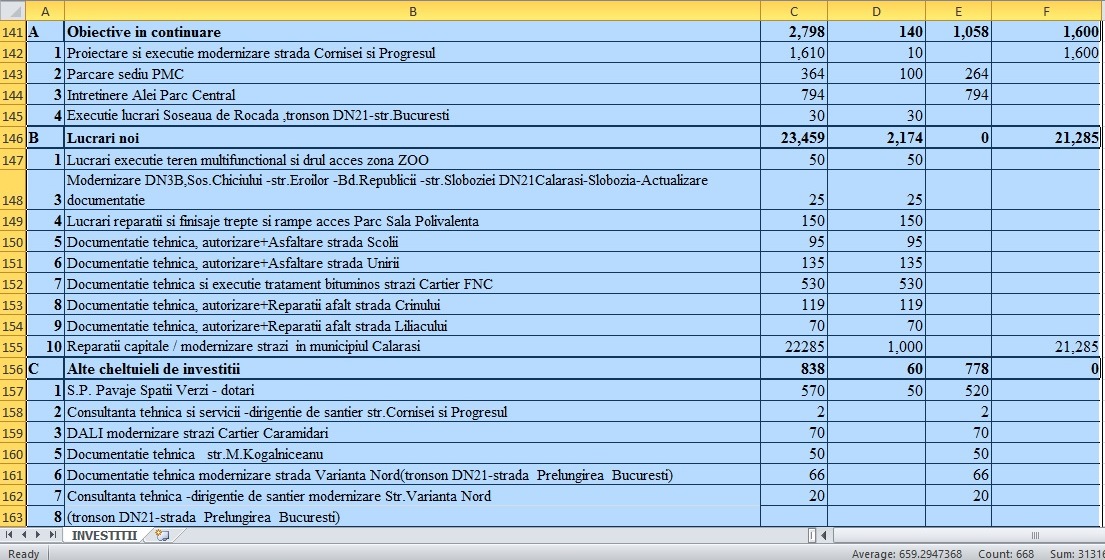Image resolution: width=1105 pixels, height=560 pixels.
Task: Click cell 'Parcare sediu PMC'
Action: (x=412, y=74)
